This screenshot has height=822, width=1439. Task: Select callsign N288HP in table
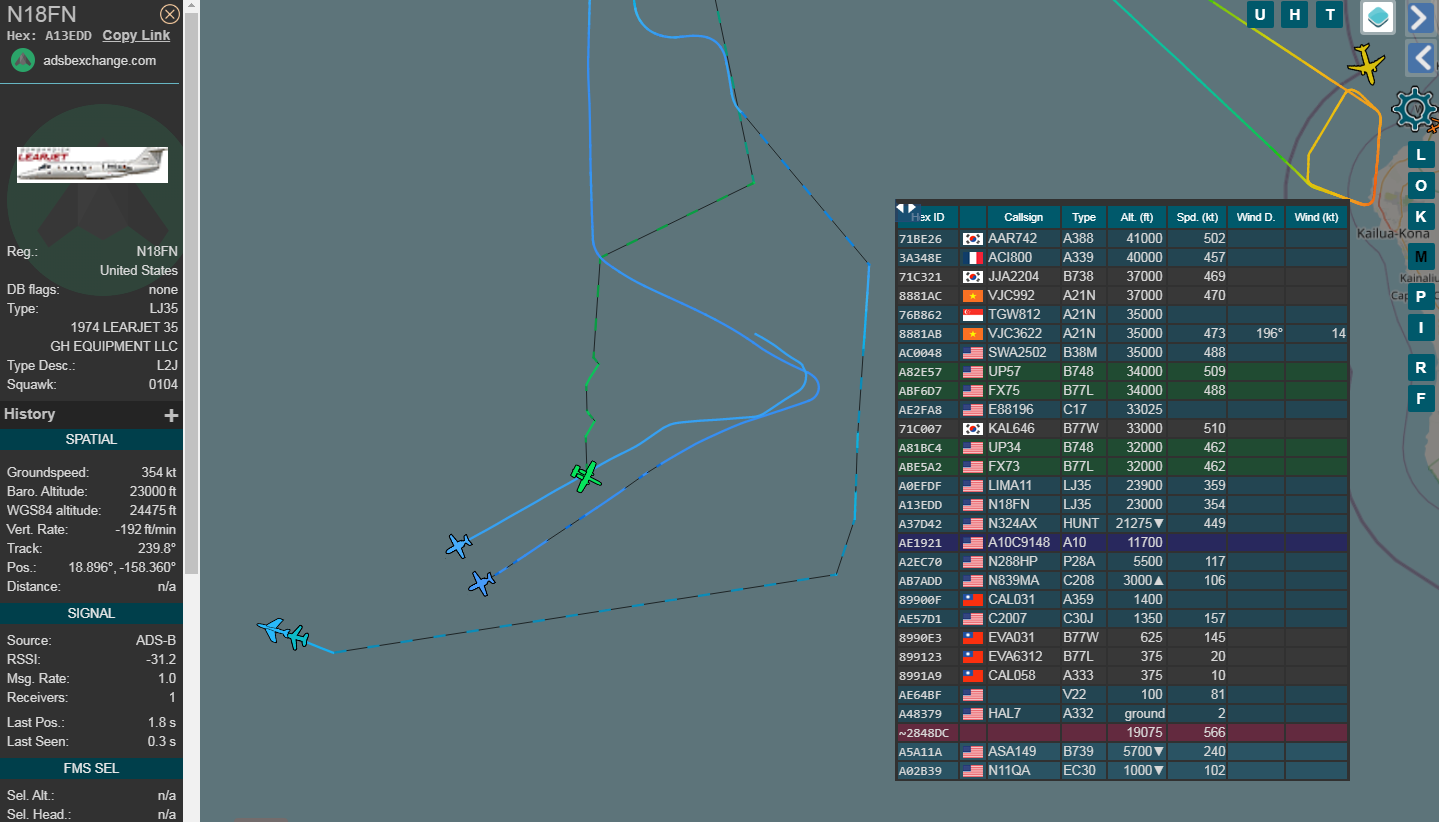(1014, 562)
